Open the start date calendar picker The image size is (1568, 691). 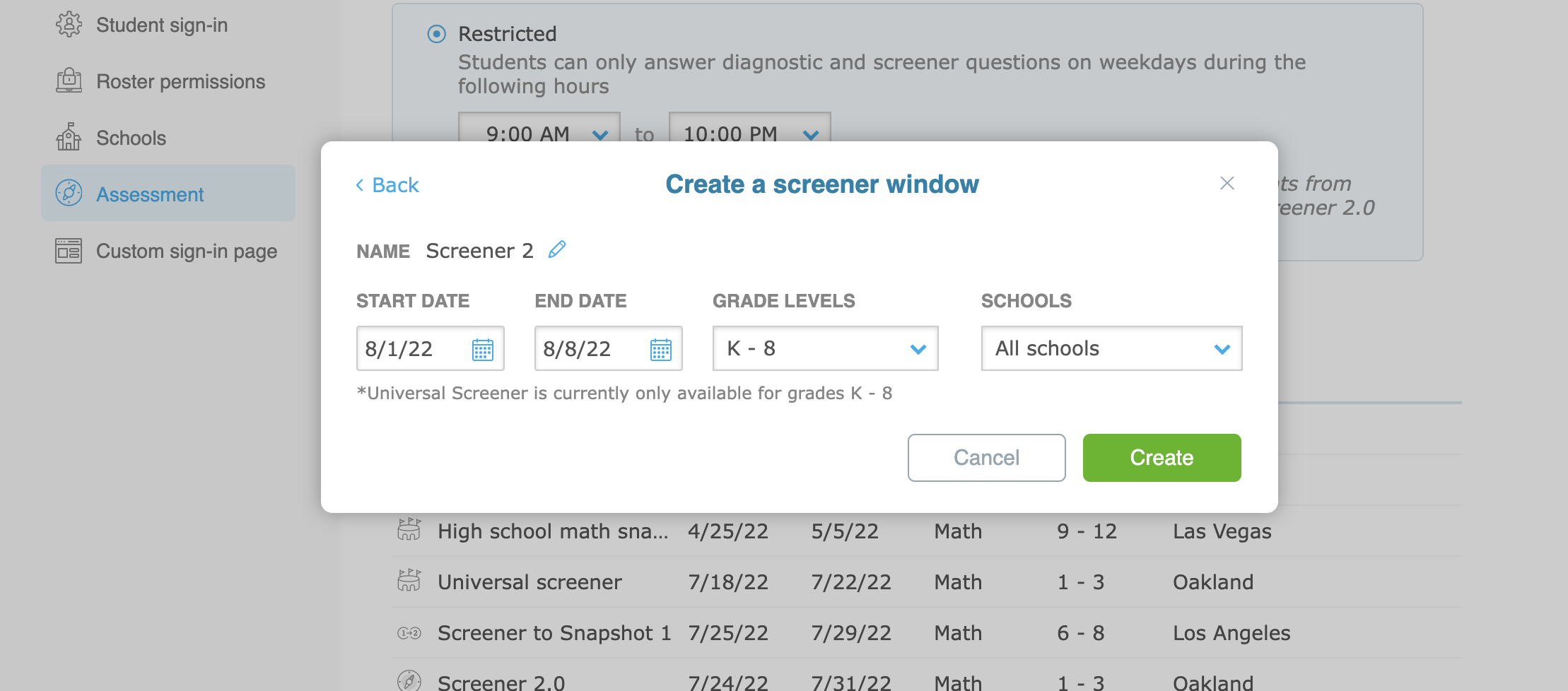[483, 349]
